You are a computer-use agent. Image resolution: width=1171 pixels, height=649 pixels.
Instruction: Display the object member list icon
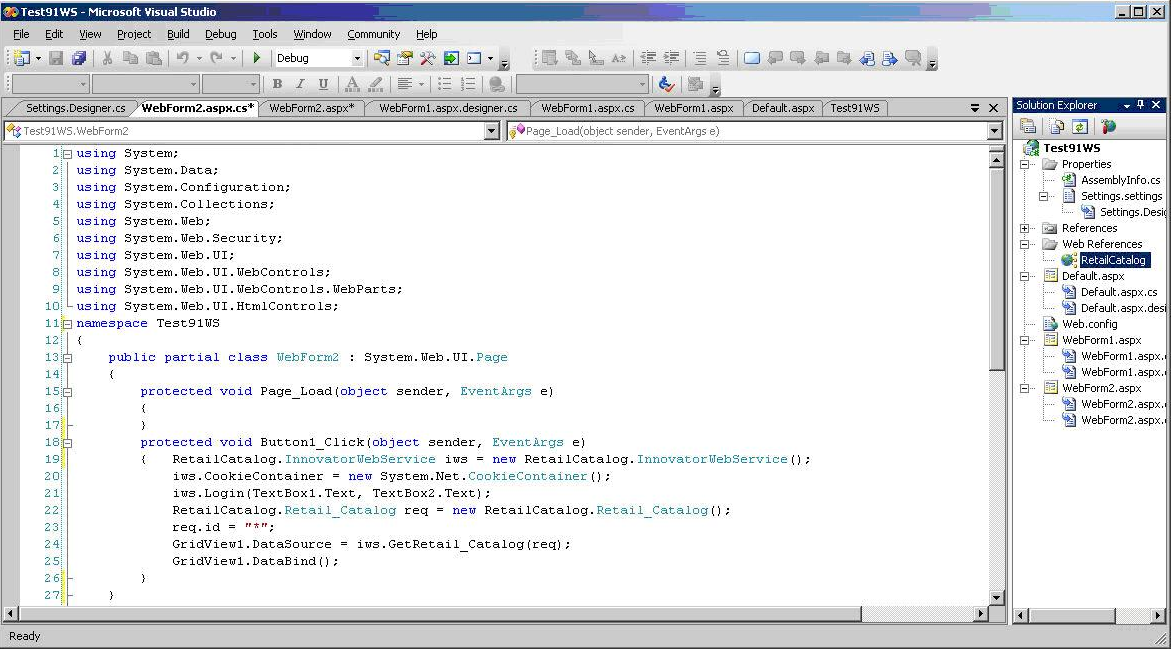click(x=550, y=58)
